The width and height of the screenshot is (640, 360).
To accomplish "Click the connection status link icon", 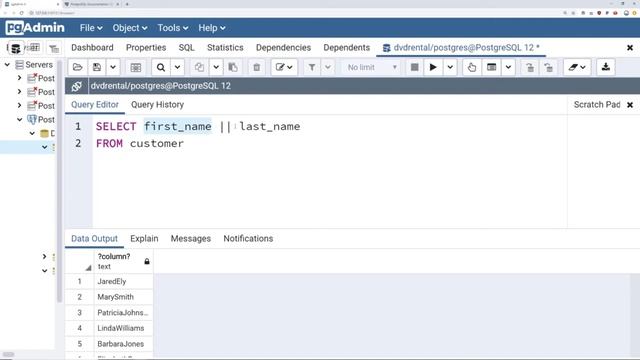I will pos(76,86).
